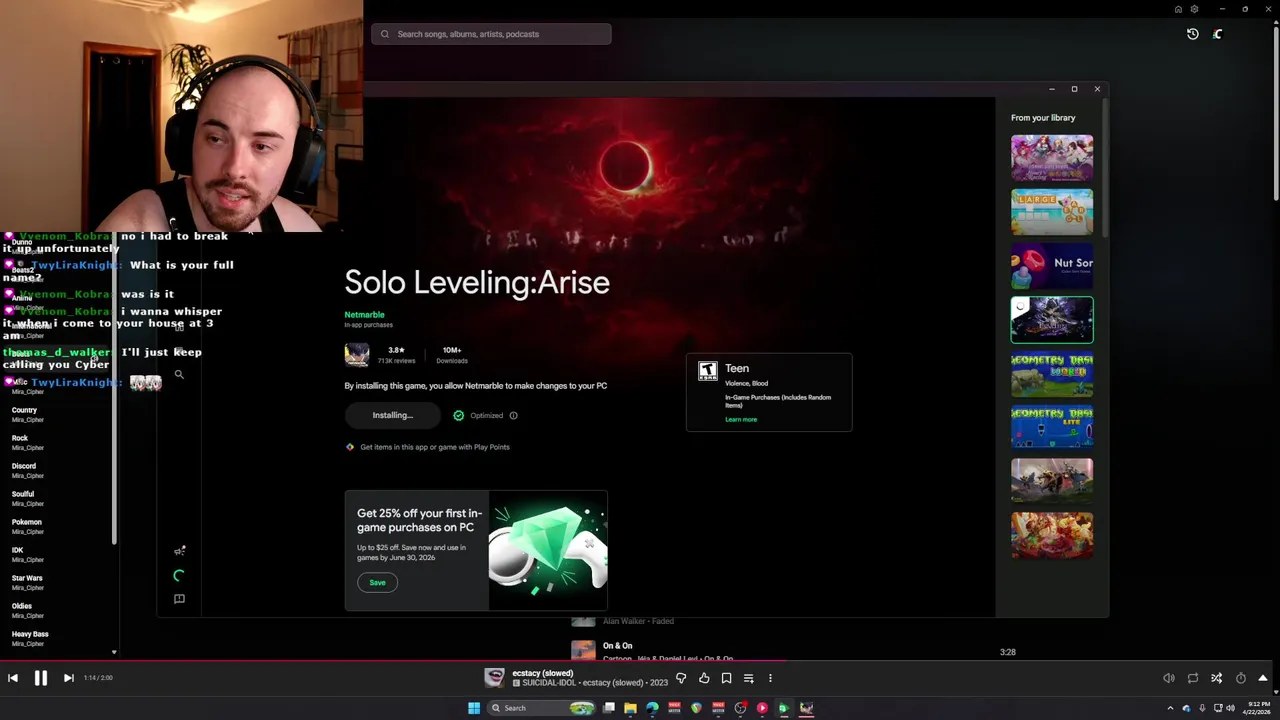Click the green Optimized check badge
The height and width of the screenshot is (720, 1280).
pos(459,415)
